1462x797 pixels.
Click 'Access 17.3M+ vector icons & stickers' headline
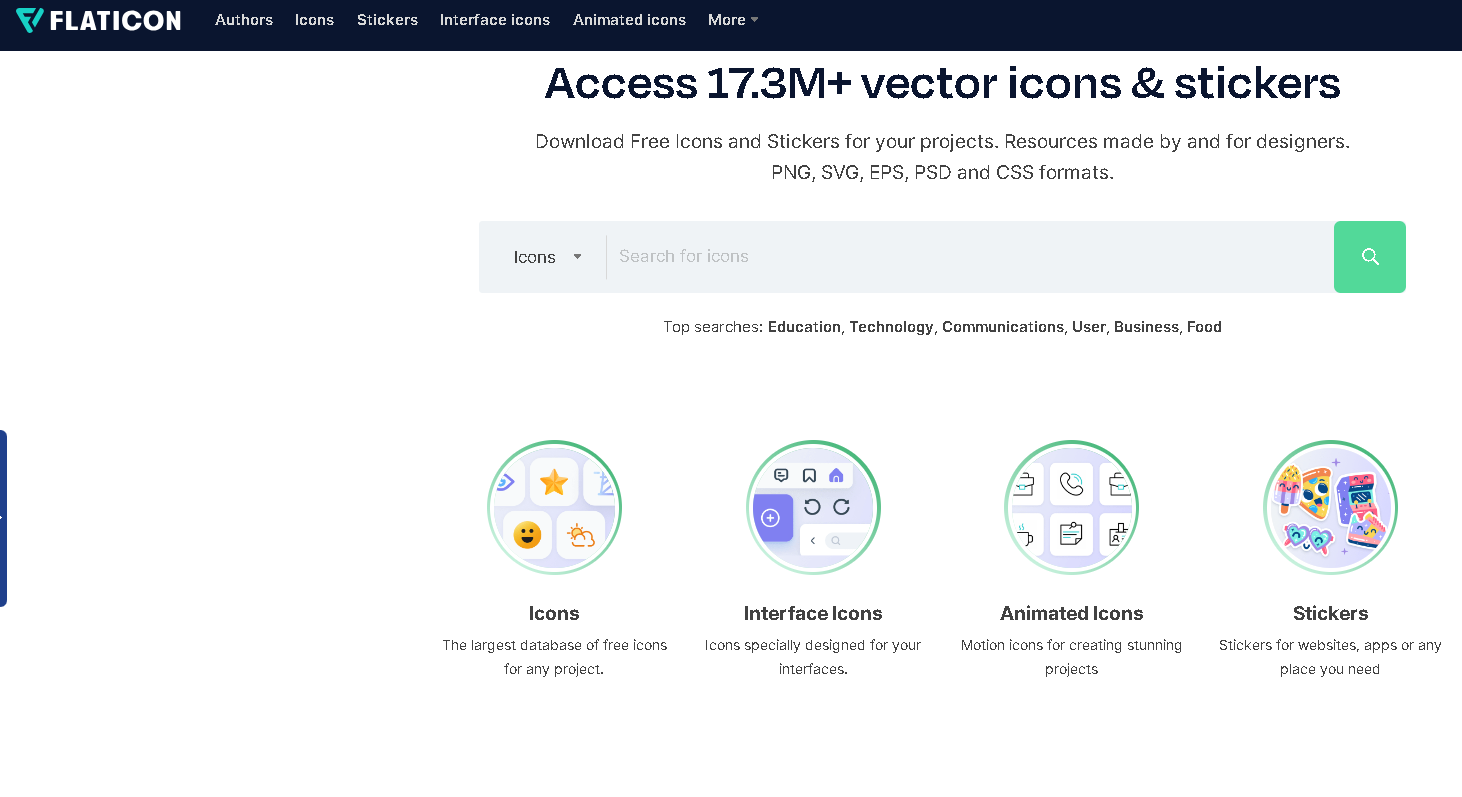point(942,83)
